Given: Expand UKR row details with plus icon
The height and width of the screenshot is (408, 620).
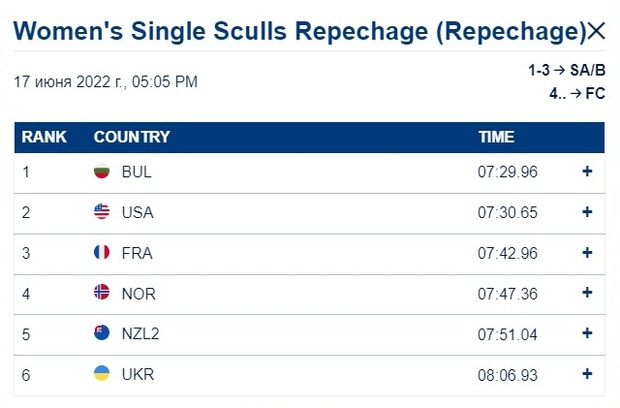Looking at the screenshot, I should pos(587,374).
